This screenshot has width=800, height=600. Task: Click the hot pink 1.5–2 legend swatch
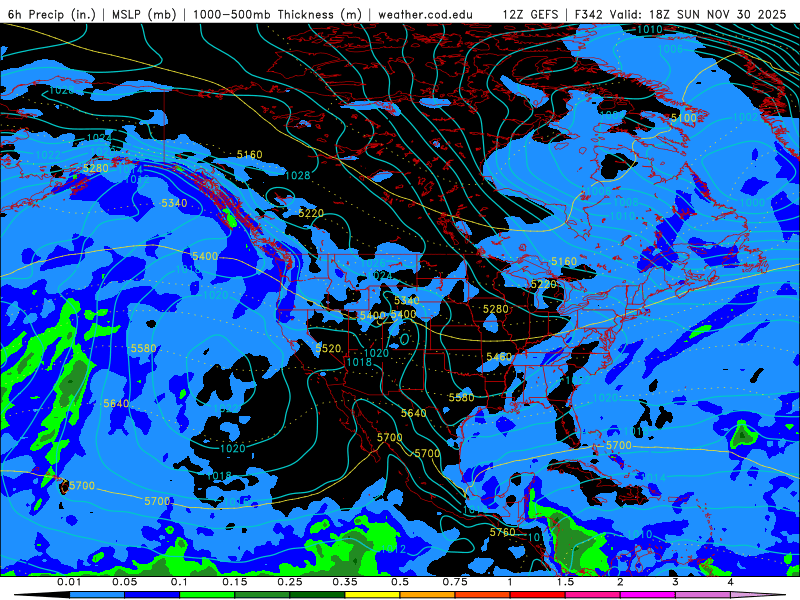coord(593,595)
